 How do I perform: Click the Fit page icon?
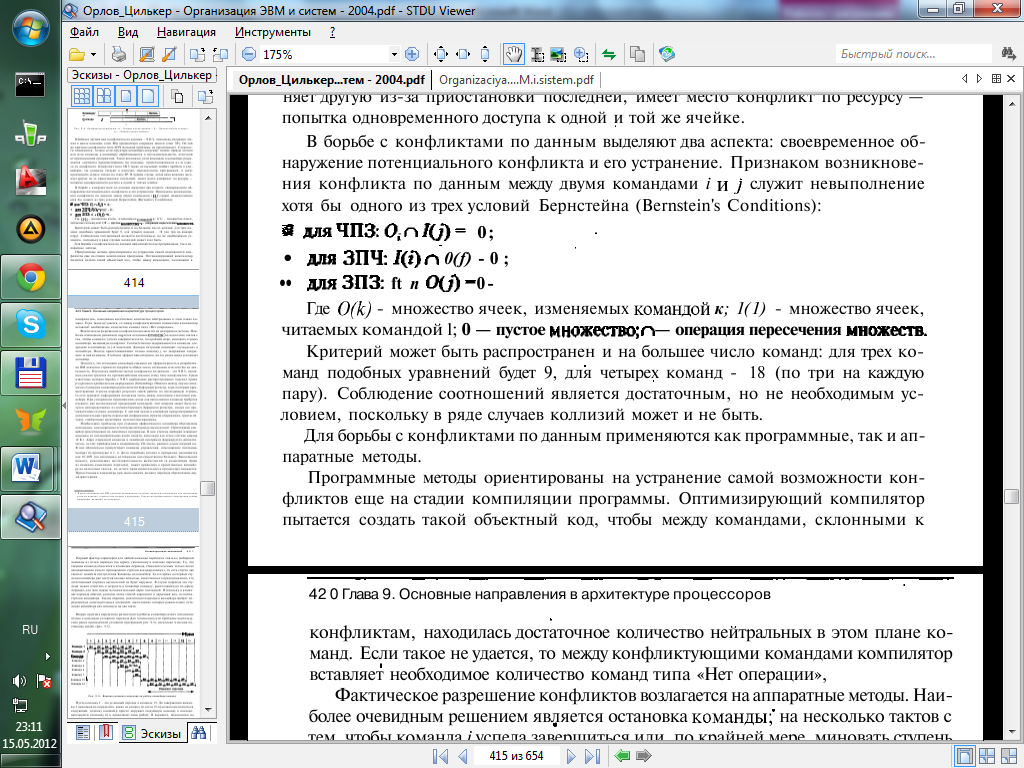pyautogui.click(x=441, y=54)
